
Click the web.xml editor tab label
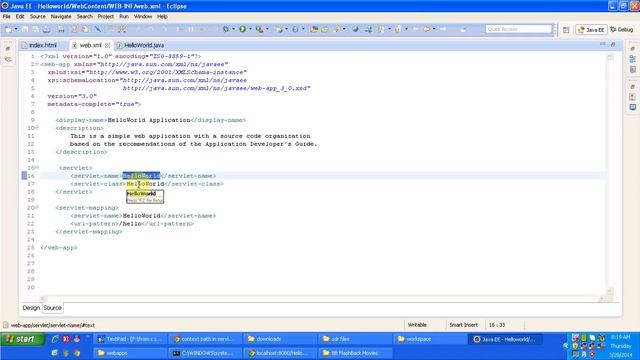tap(90, 45)
